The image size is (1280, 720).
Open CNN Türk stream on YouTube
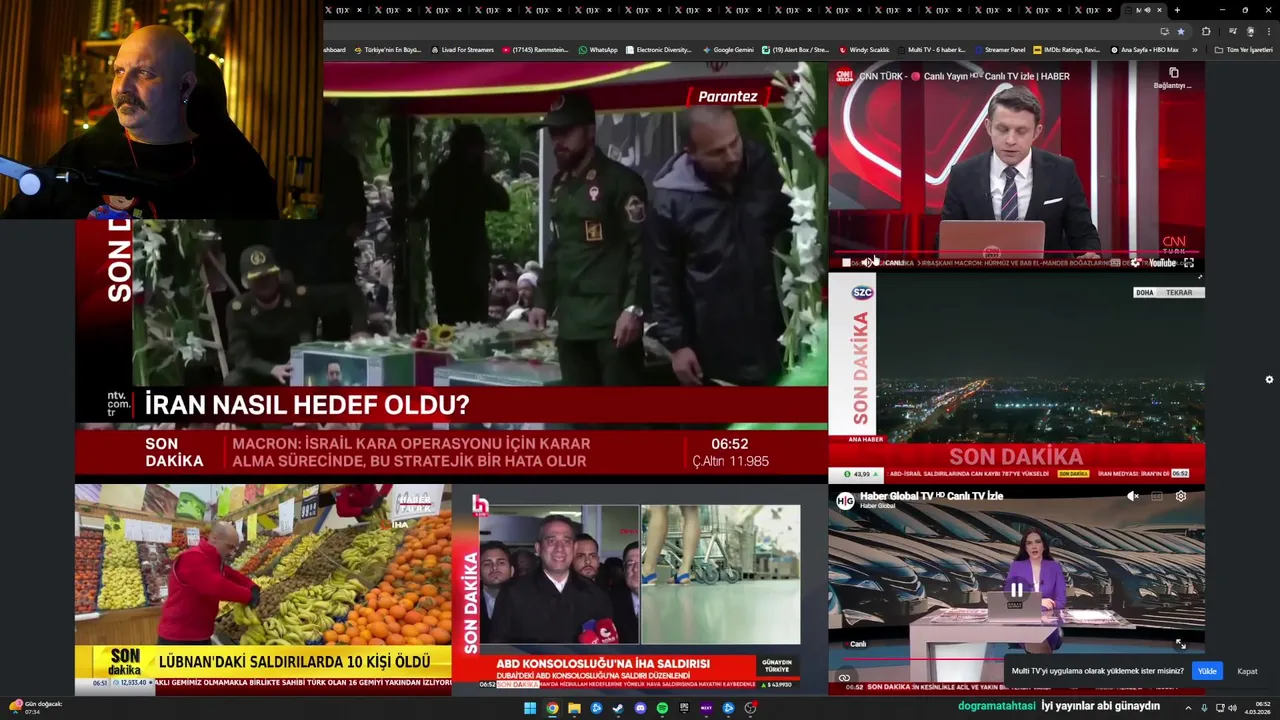(1162, 263)
